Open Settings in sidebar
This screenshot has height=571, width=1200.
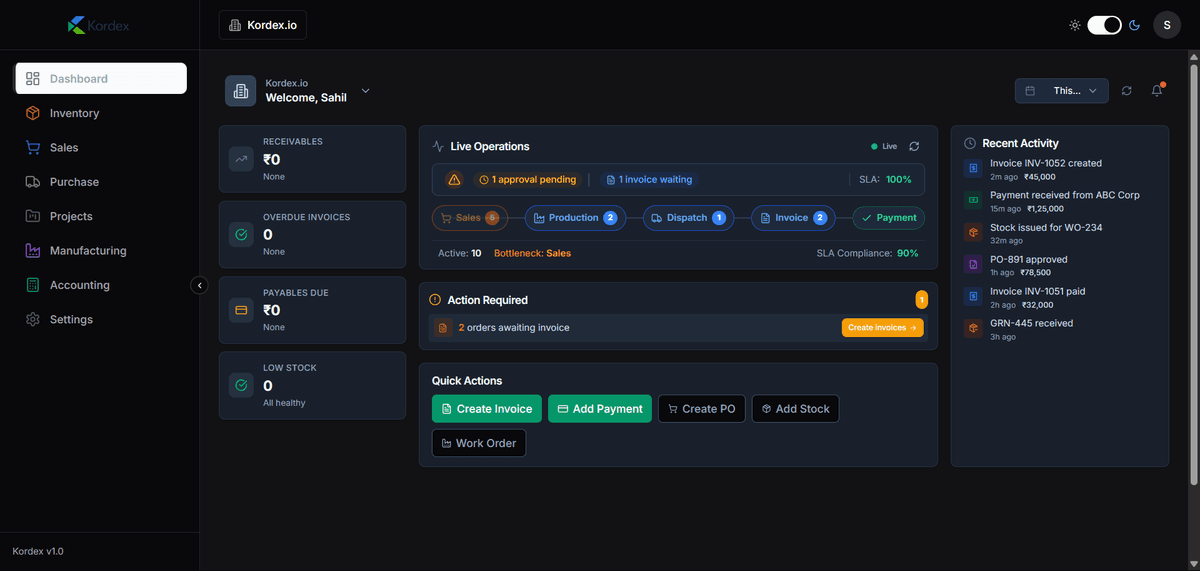coord(101,319)
